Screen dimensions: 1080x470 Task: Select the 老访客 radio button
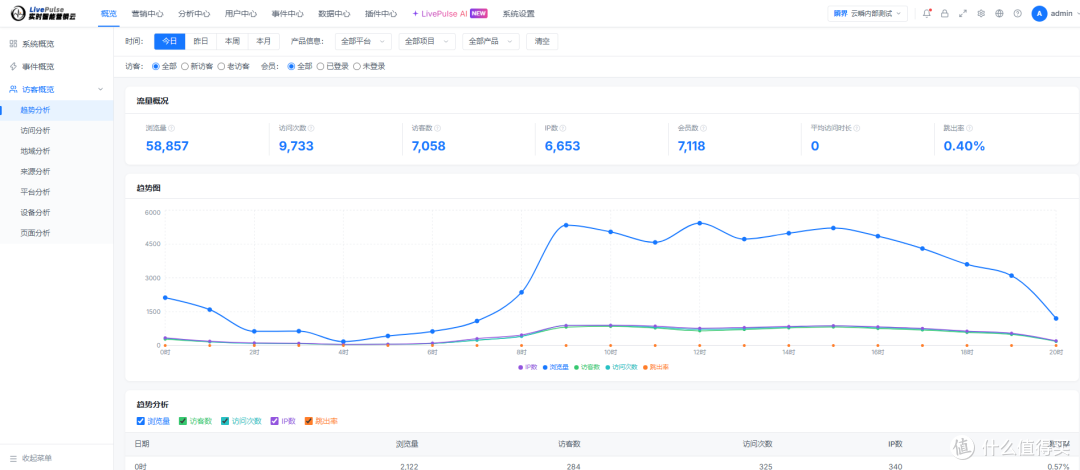tap(221, 66)
